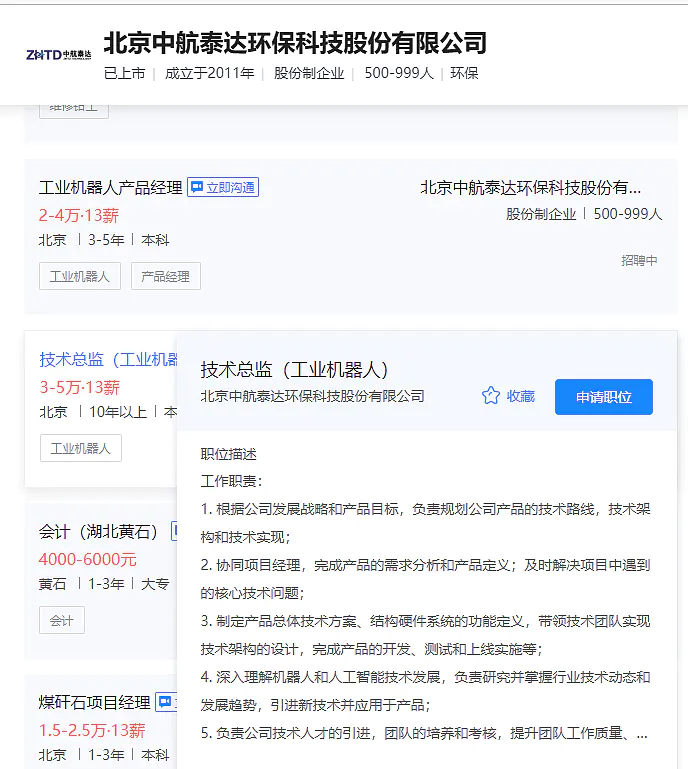
Task: Click the popup title 技术总监（工业机器人）
Action: coord(295,369)
